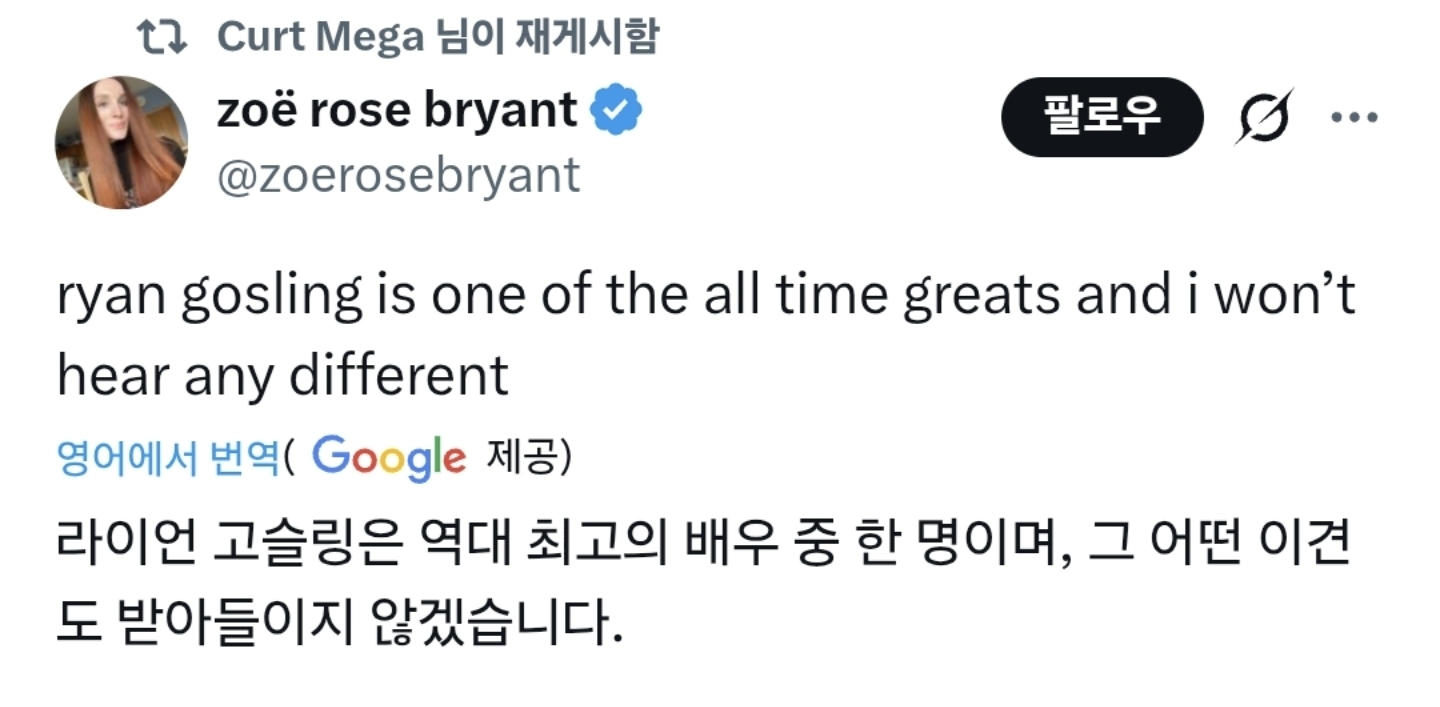Click the repost arrows icon above the tweet
Viewport: 1440px width, 707px height.
(162, 37)
